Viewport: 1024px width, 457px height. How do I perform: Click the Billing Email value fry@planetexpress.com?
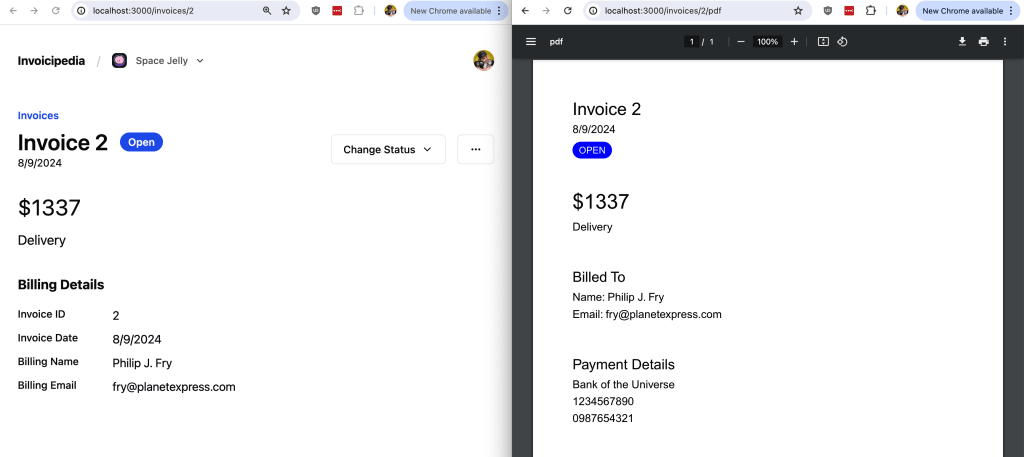point(174,387)
